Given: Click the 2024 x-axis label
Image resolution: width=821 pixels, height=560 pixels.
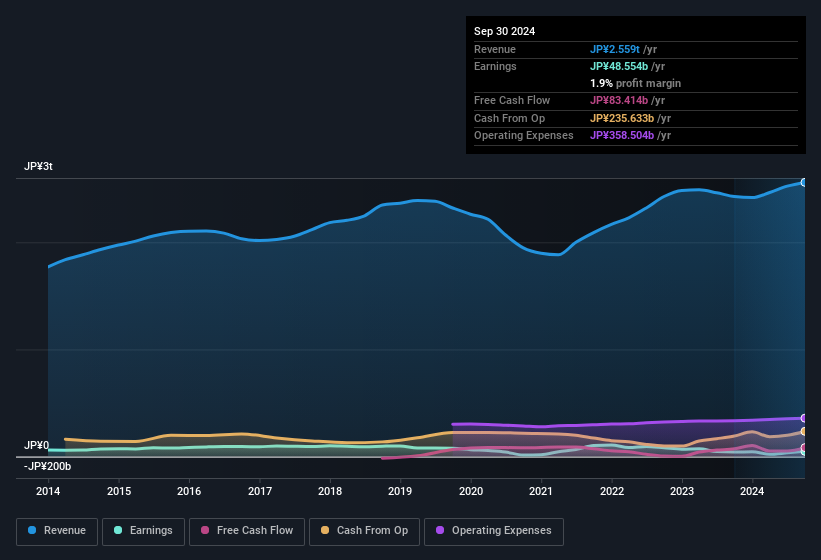Looking at the screenshot, I should (x=752, y=491).
